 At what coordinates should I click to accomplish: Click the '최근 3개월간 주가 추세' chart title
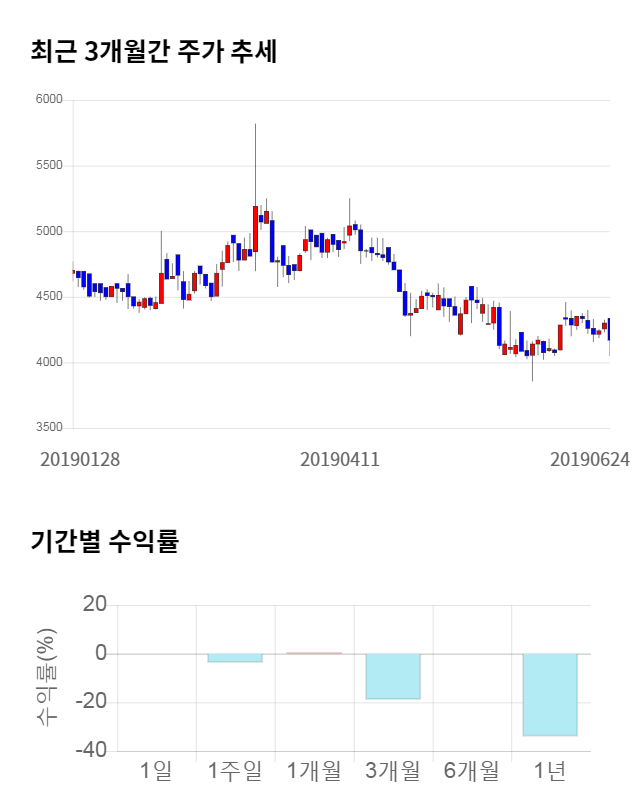(153, 52)
